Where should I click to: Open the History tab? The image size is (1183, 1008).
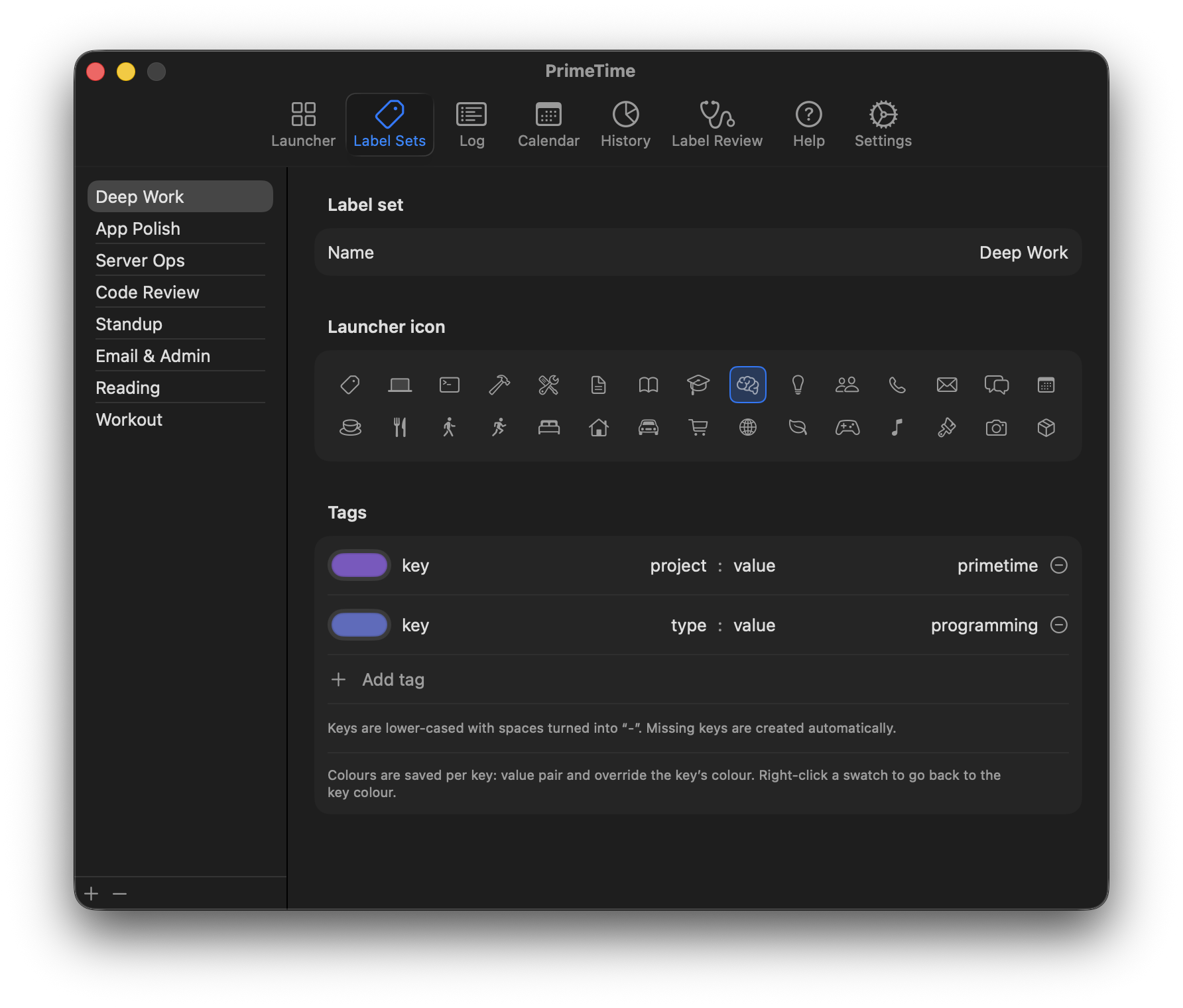625,125
